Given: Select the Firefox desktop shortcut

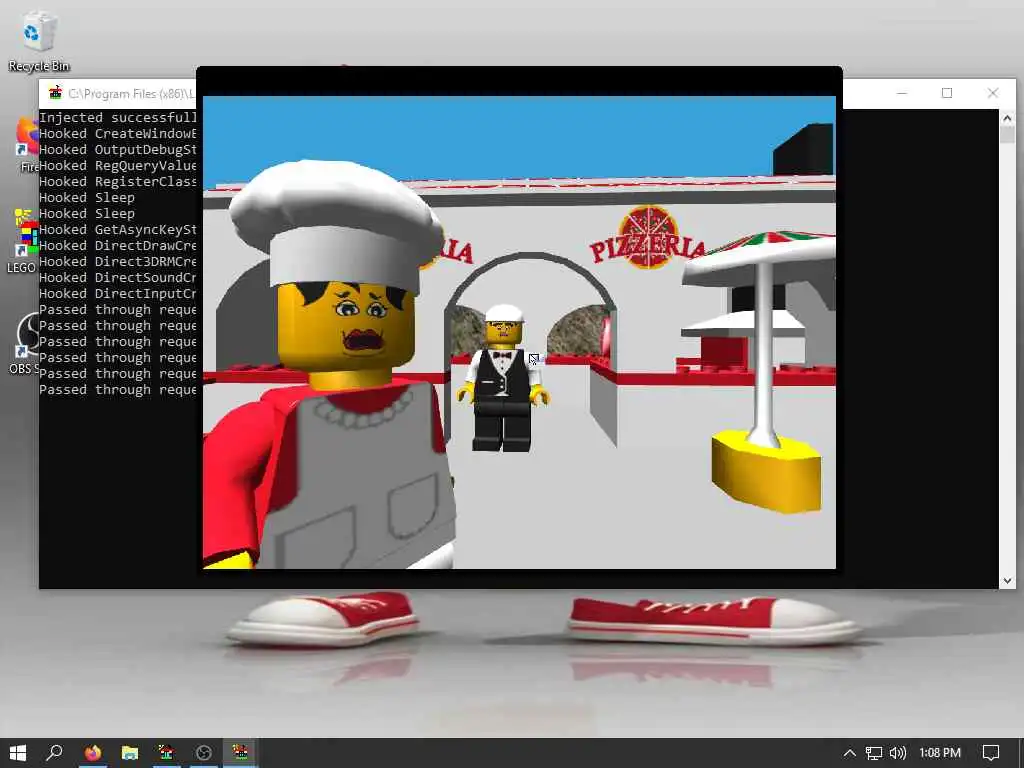Looking at the screenshot, I should 27,145.
